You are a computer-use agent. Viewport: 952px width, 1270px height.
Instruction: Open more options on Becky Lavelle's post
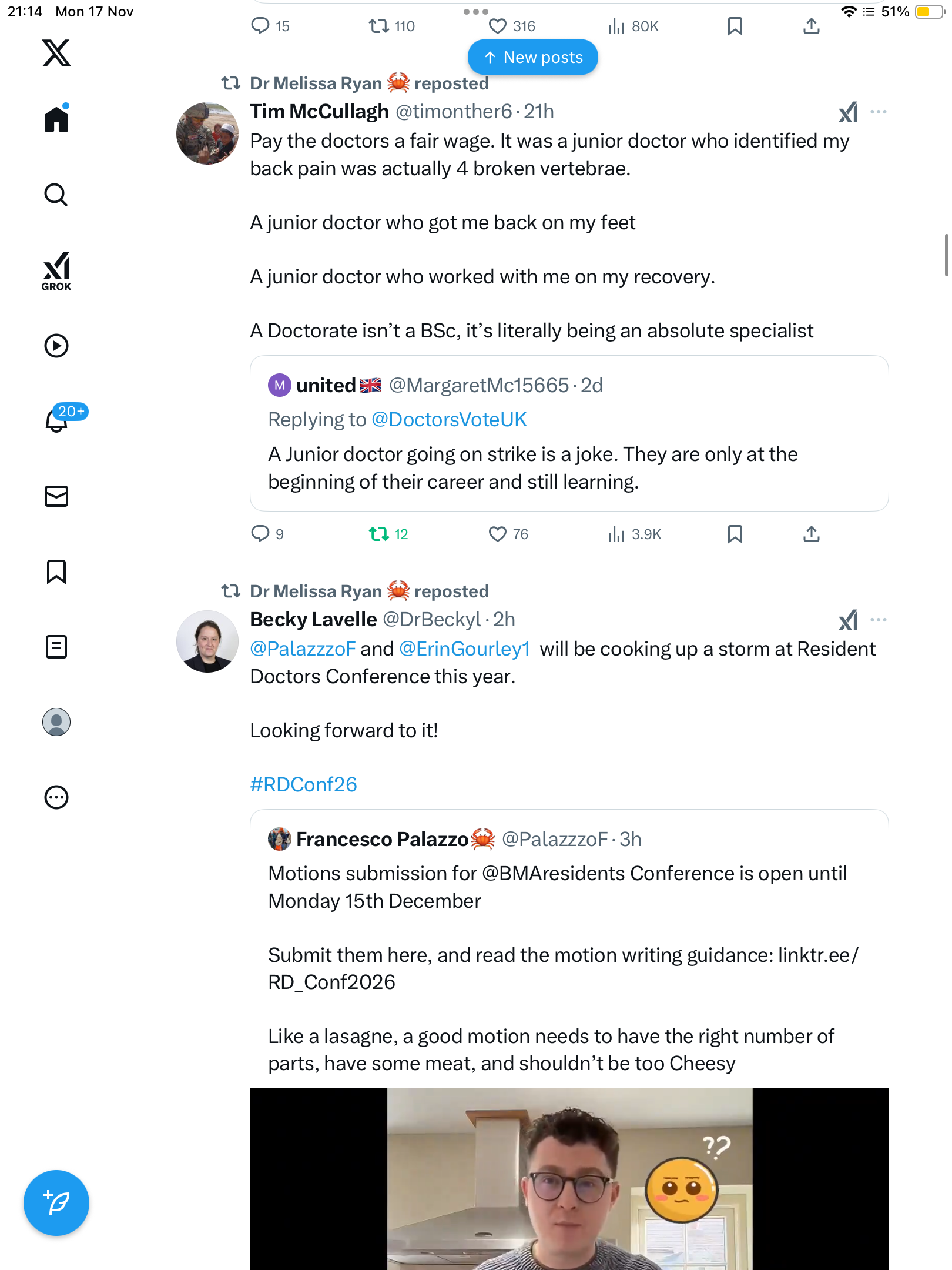pos(879,620)
